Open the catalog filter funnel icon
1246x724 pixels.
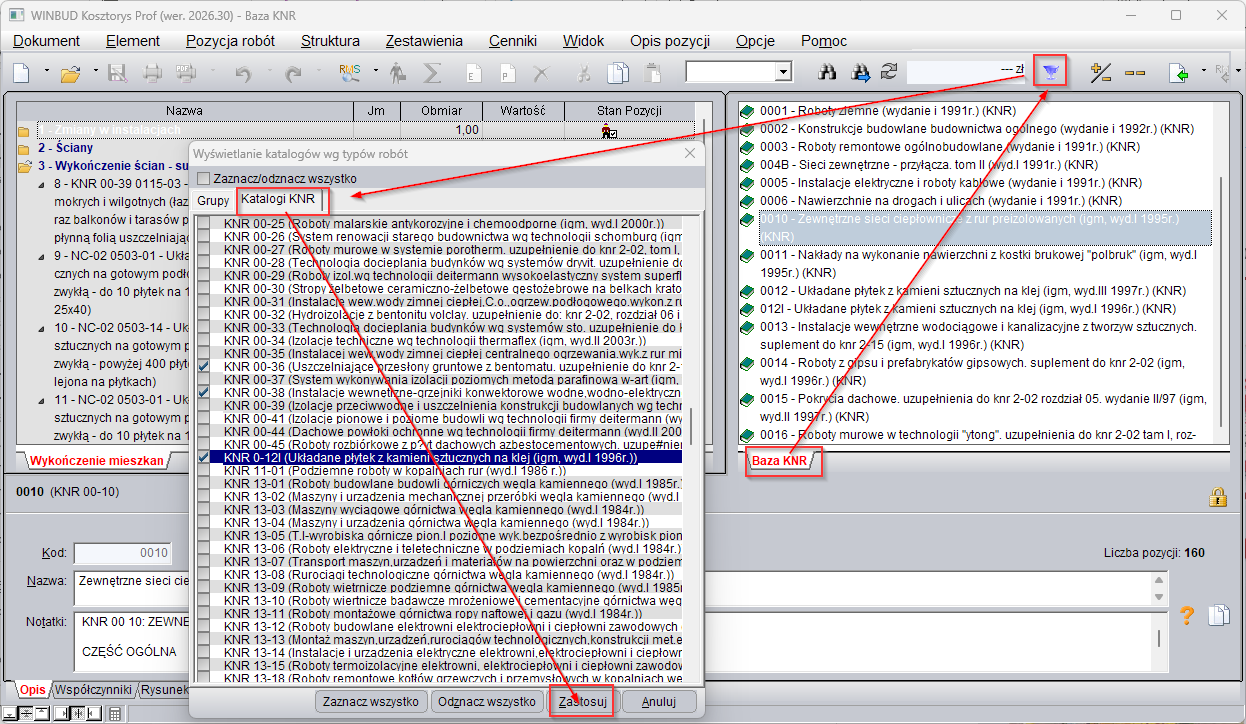tap(1050, 71)
